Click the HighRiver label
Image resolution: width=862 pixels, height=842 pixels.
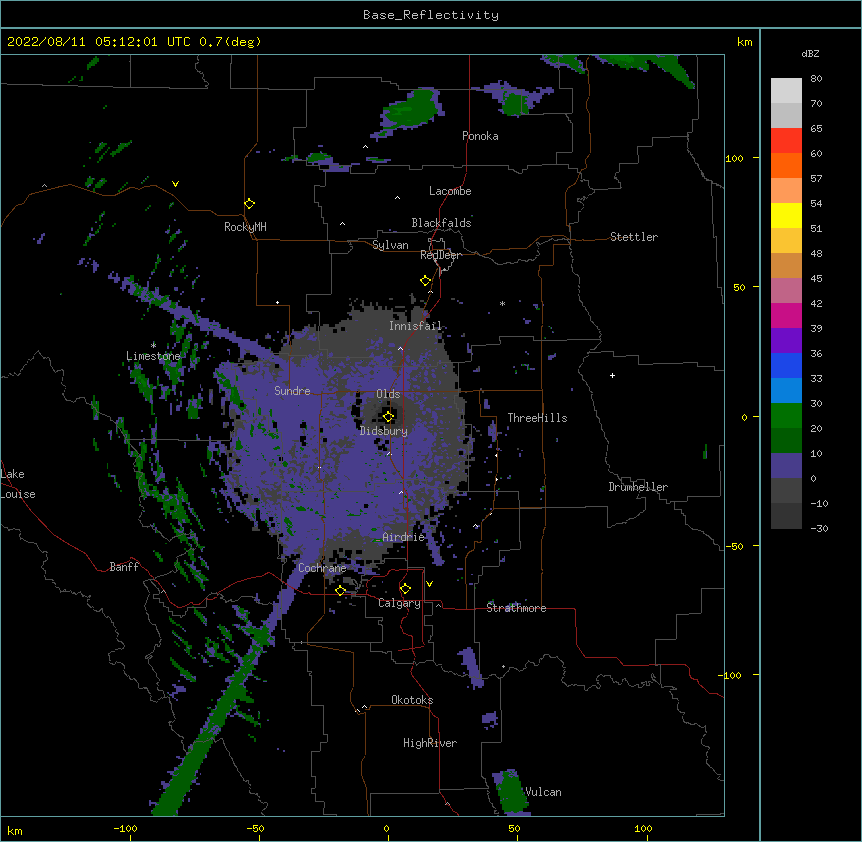pos(430,743)
